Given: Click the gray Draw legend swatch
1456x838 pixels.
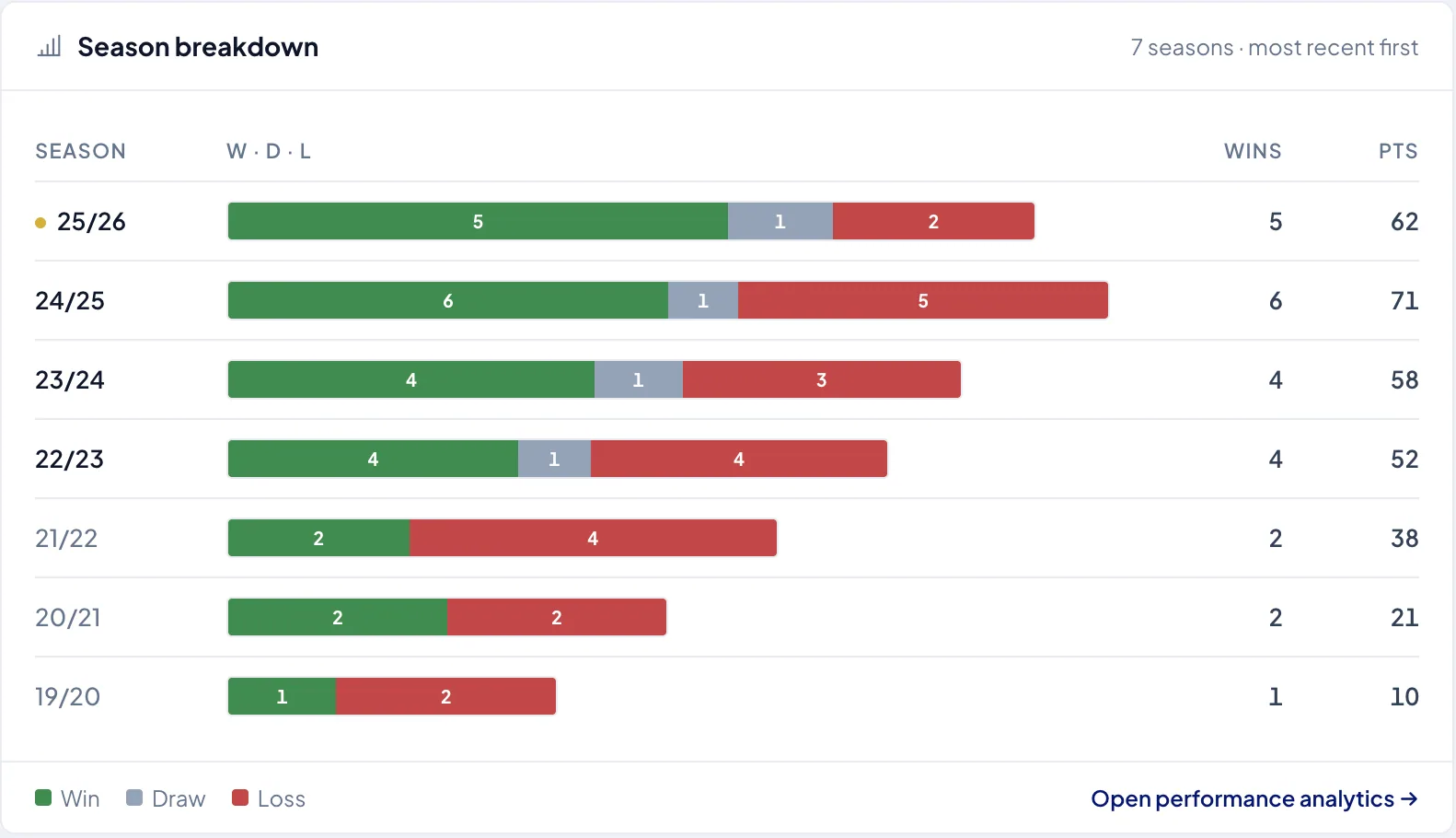Looking at the screenshot, I should [x=134, y=797].
